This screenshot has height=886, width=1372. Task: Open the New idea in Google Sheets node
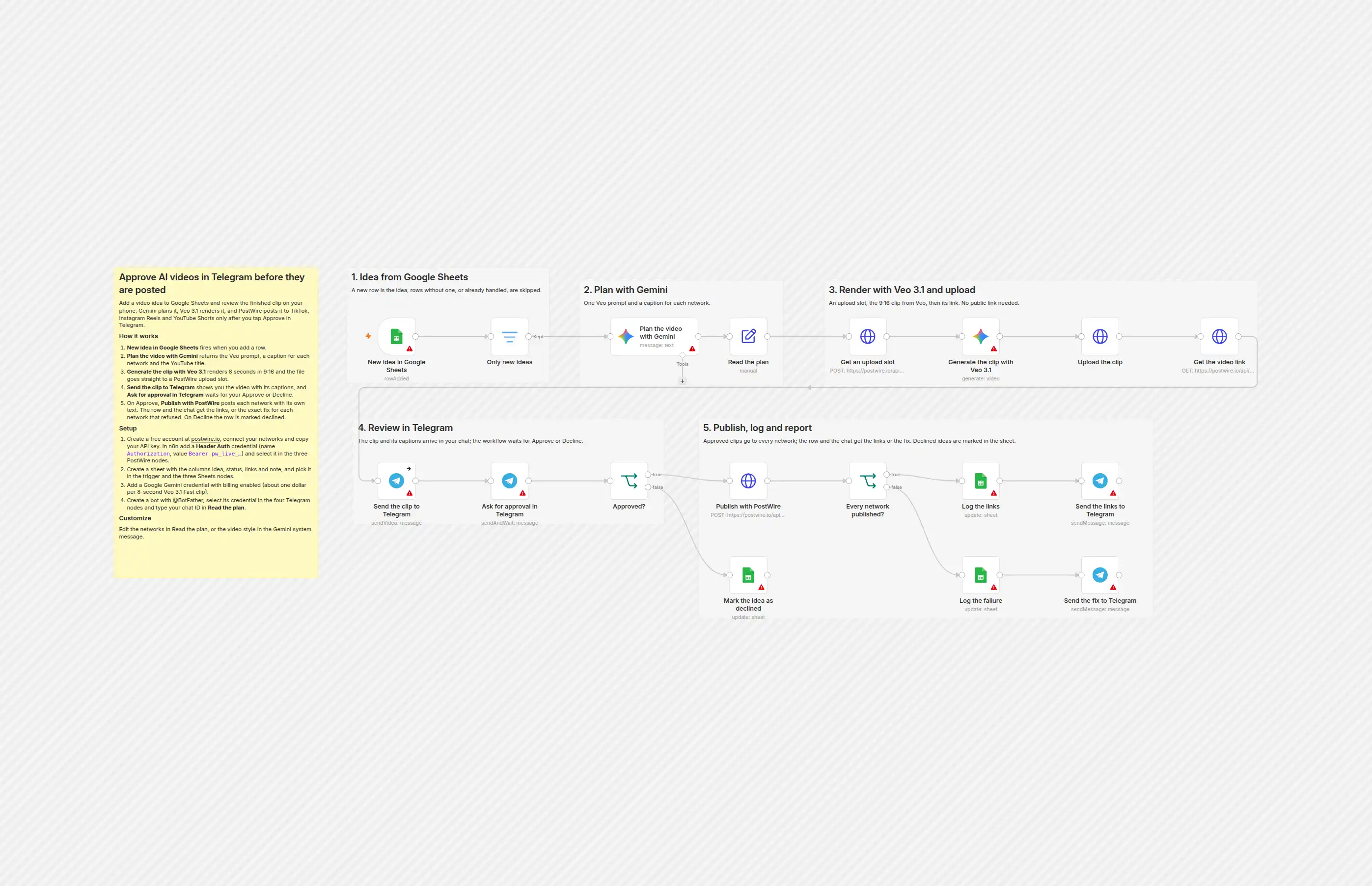396,337
